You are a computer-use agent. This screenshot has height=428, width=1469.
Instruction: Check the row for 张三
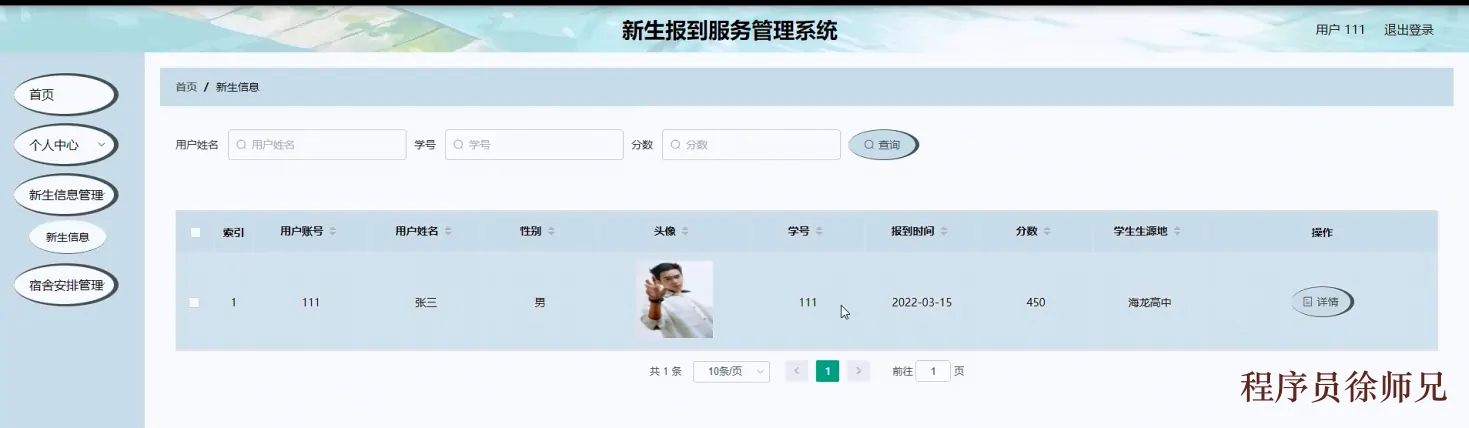[x=195, y=302]
